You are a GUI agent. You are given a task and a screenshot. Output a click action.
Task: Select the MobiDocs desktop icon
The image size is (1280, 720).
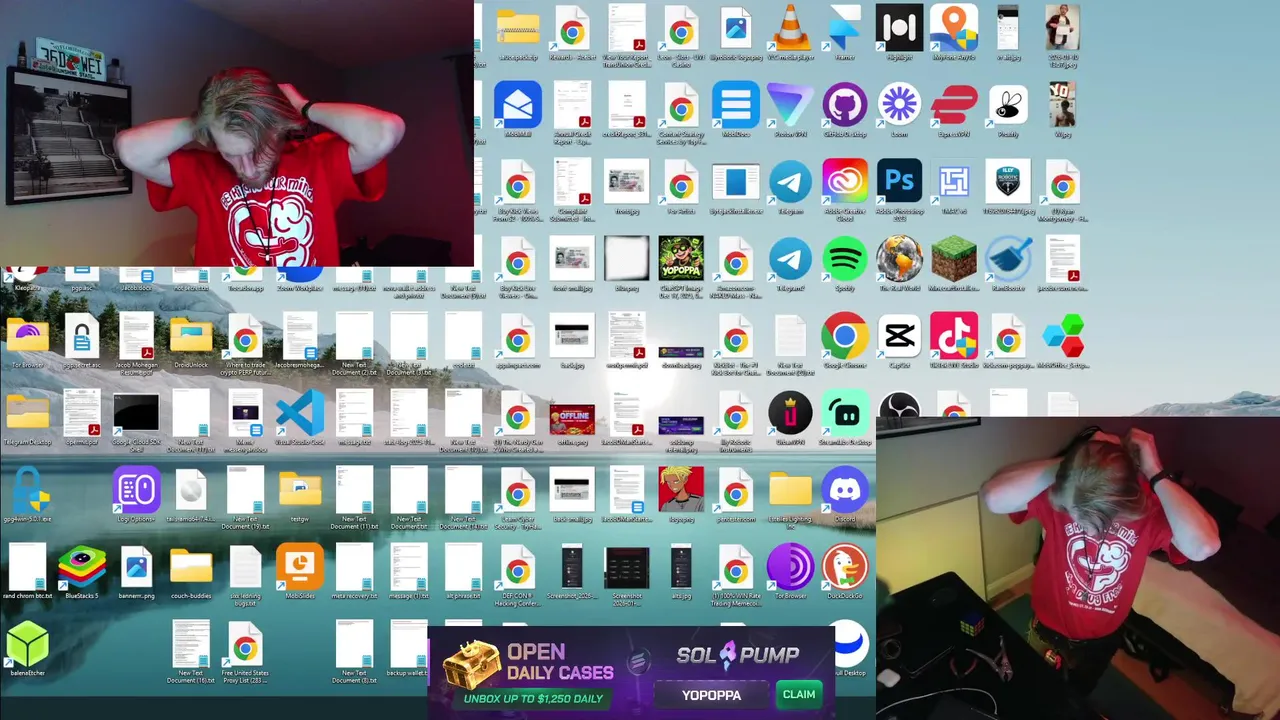click(x=736, y=106)
